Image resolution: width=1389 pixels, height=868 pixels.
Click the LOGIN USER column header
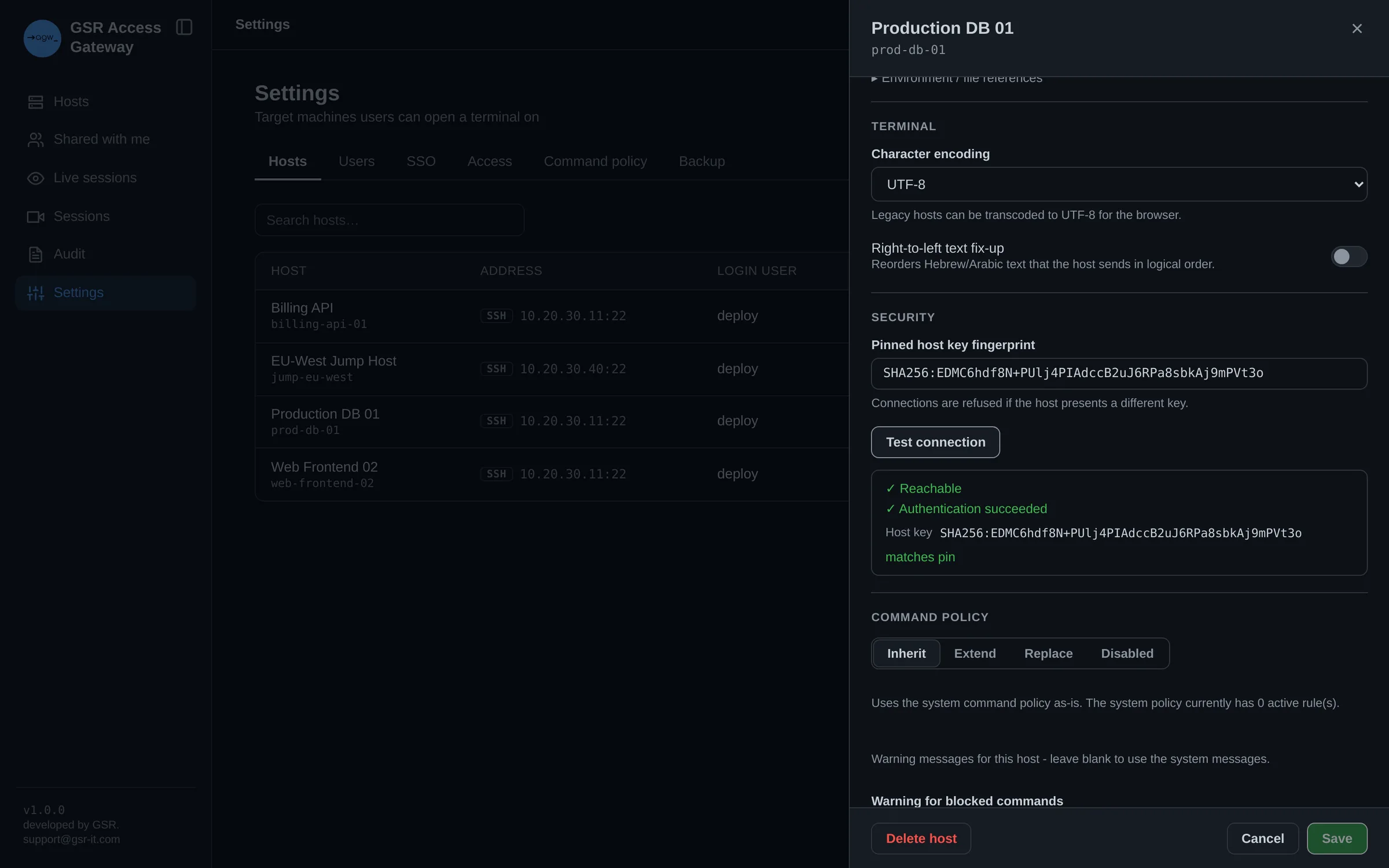pyautogui.click(x=756, y=271)
